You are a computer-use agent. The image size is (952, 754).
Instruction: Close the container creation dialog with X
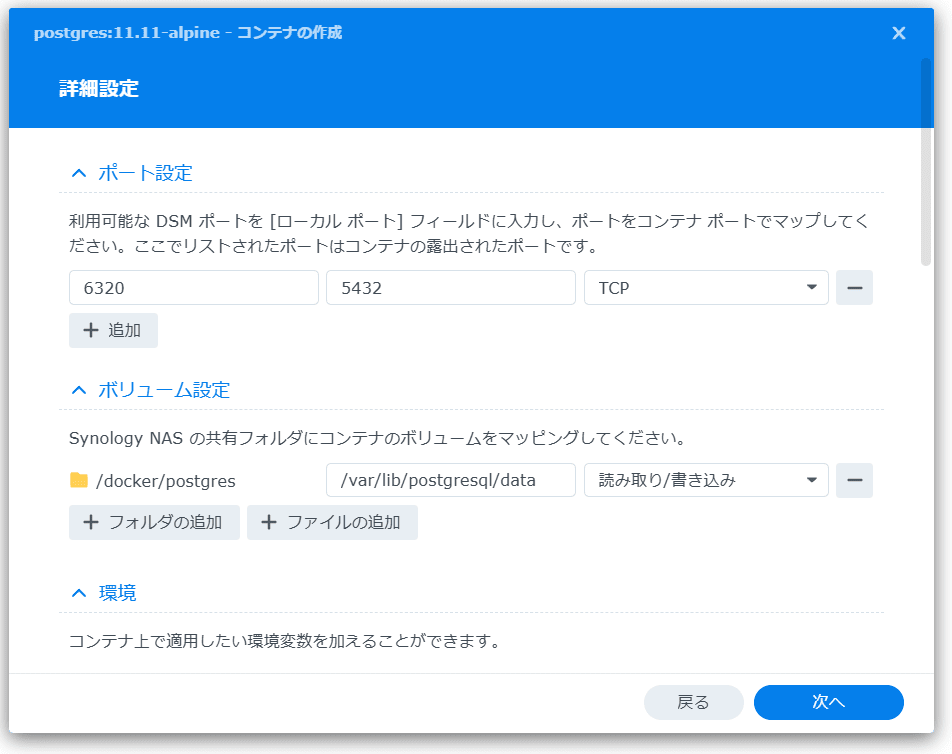(898, 32)
